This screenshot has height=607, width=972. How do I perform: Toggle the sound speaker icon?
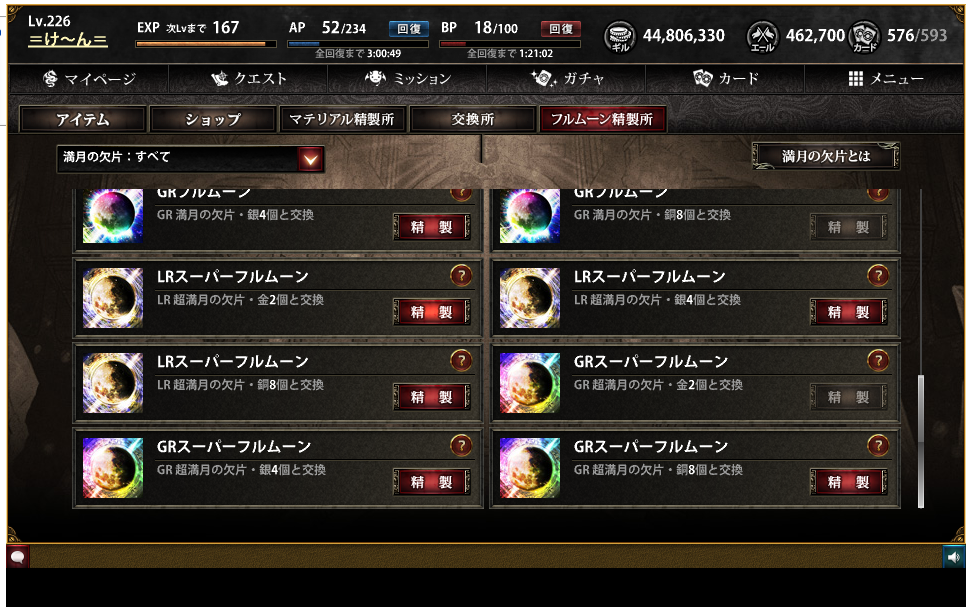click(953, 557)
